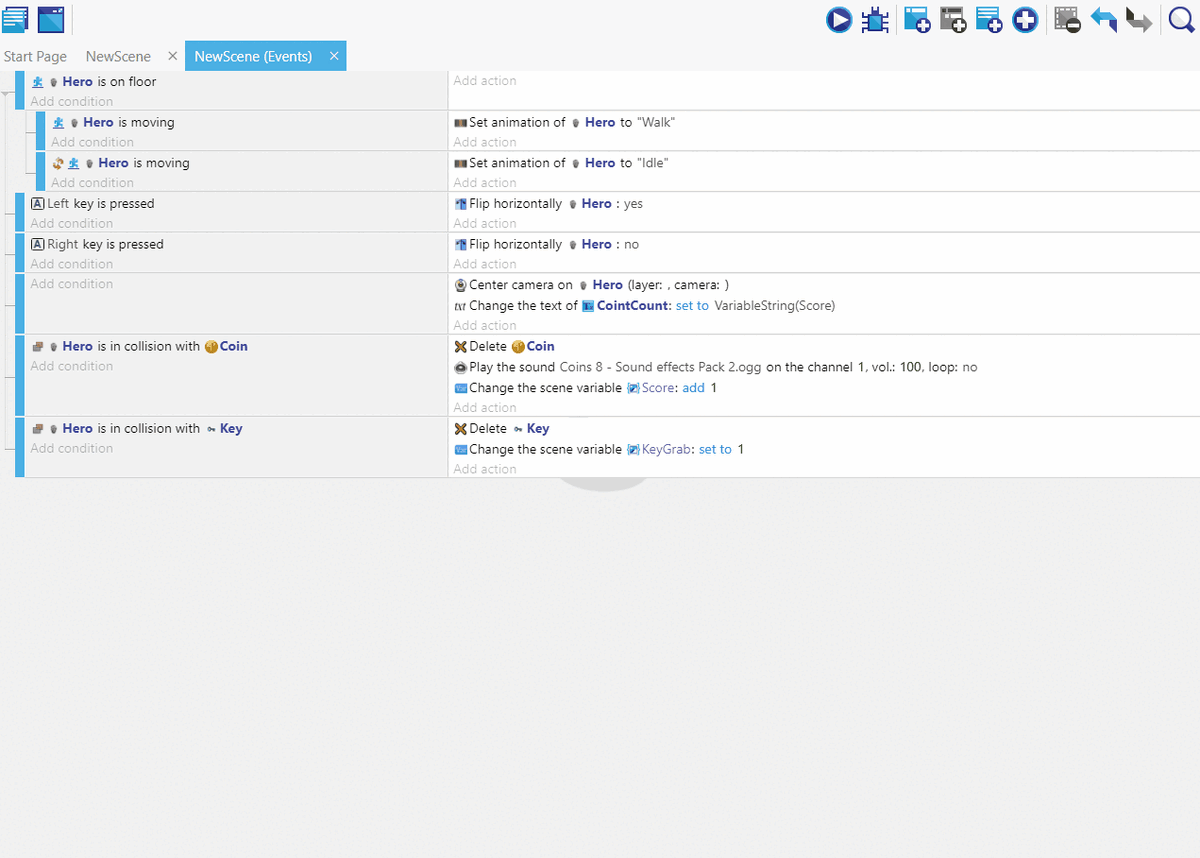The height and width of the screenshot is (858, 1200).
Task: Click the platformer icon on "Hero is on floor"
Action: [38, 82]
